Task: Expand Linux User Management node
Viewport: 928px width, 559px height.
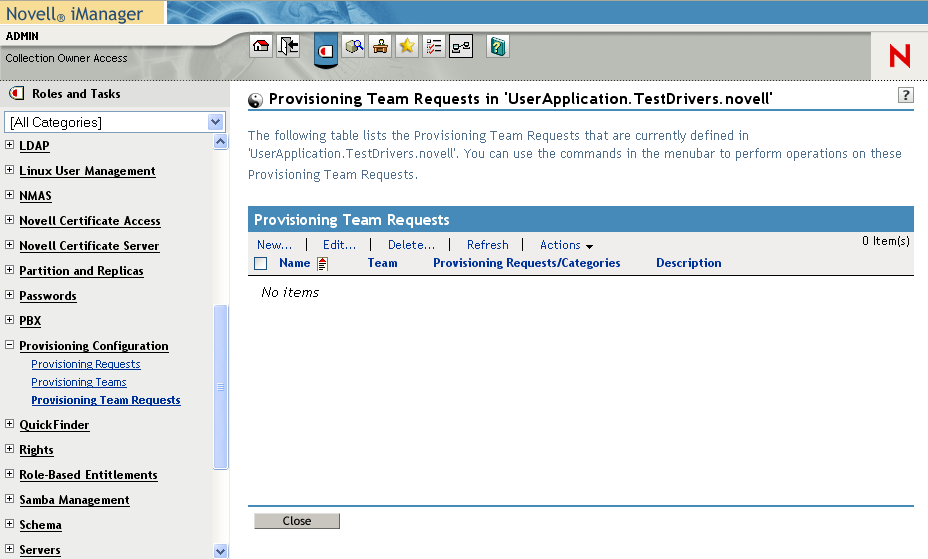Action: pos(9,170)
